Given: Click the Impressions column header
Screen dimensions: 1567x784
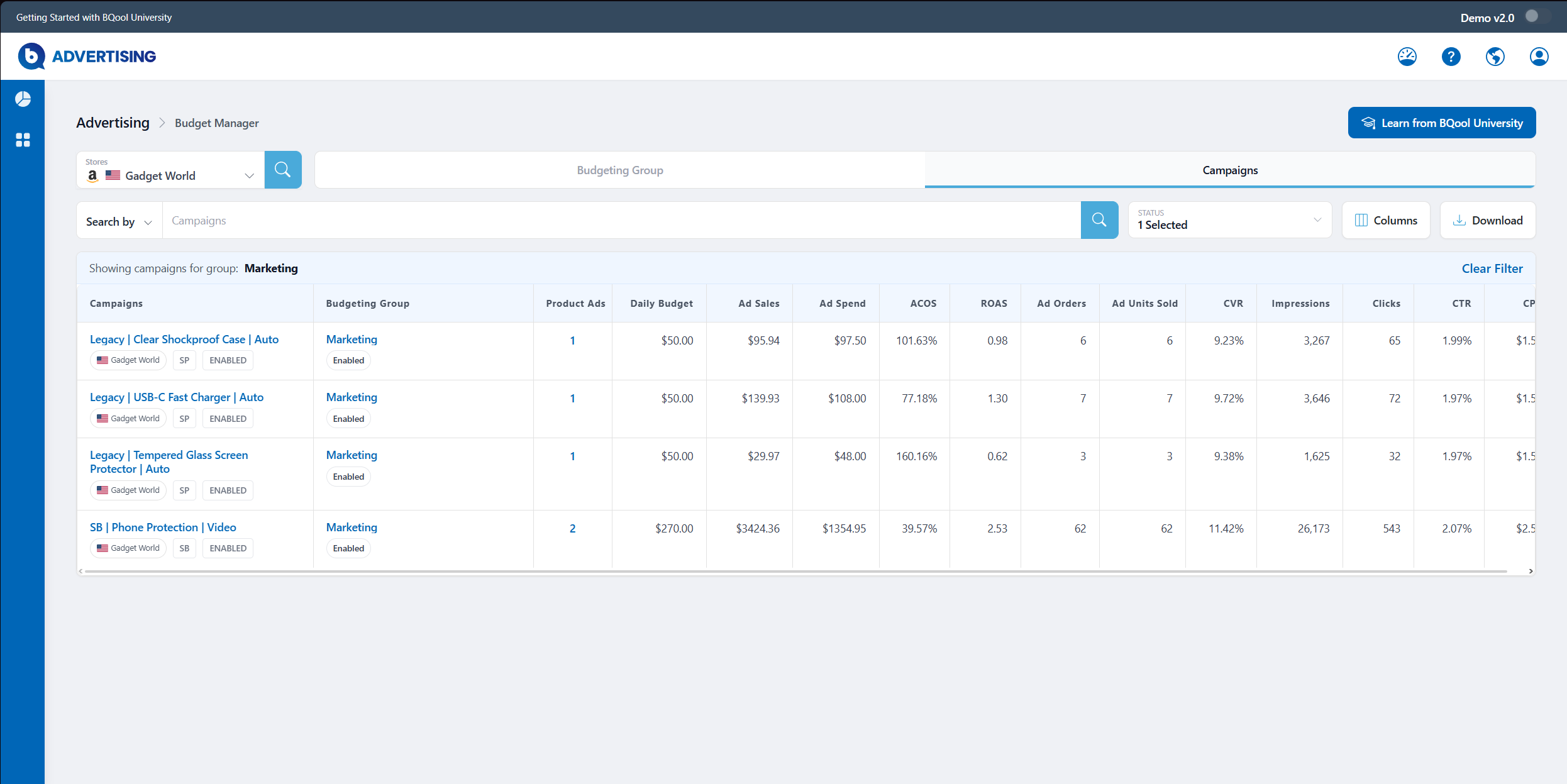Looking at the screenshot, I should click(x=1300, y=304).
